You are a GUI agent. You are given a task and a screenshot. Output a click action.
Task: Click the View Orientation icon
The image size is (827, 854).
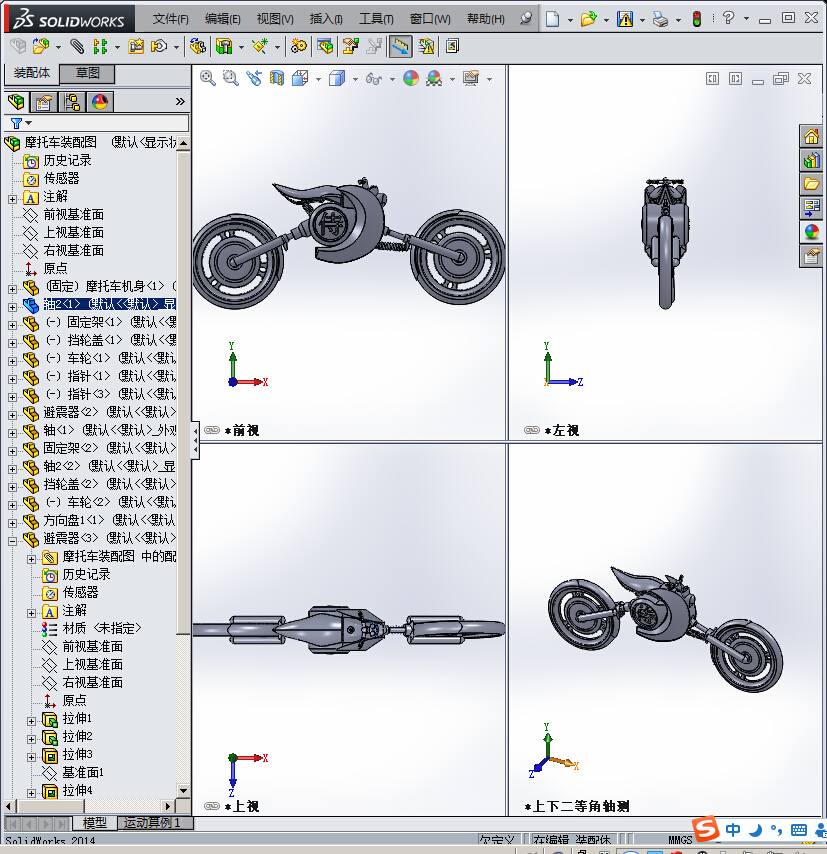tap(300, 78)
